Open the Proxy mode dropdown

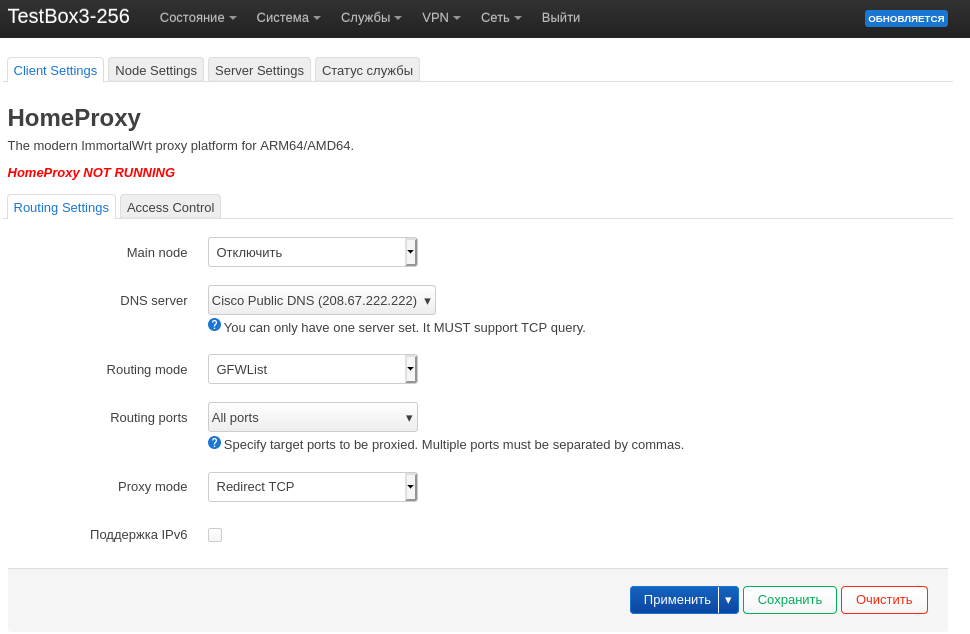pos(312,487)
